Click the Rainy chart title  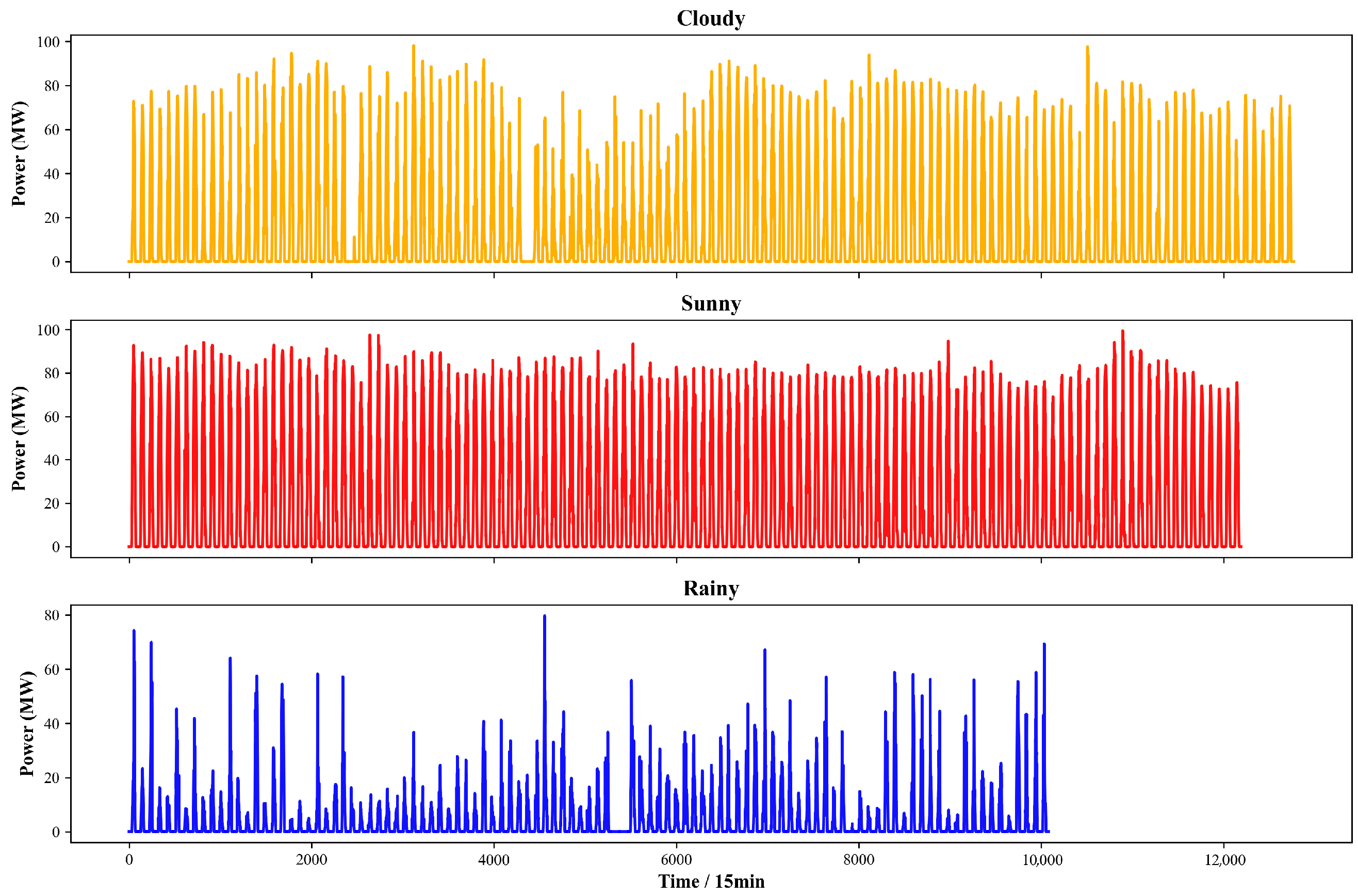tap(711, 588)
